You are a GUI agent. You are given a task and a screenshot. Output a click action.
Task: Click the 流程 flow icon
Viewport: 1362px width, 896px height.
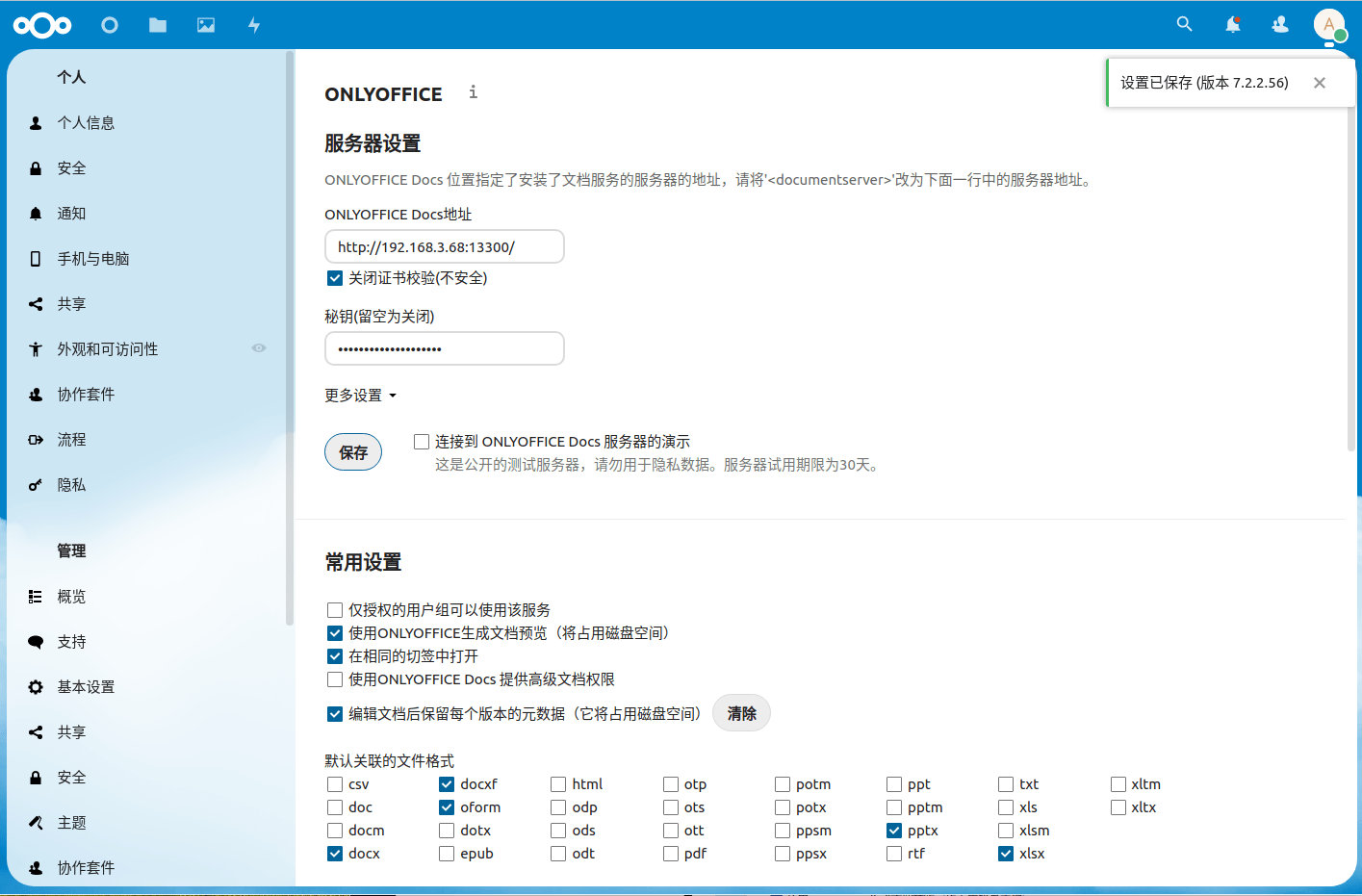pyautogui.click(x=36, y=440)
